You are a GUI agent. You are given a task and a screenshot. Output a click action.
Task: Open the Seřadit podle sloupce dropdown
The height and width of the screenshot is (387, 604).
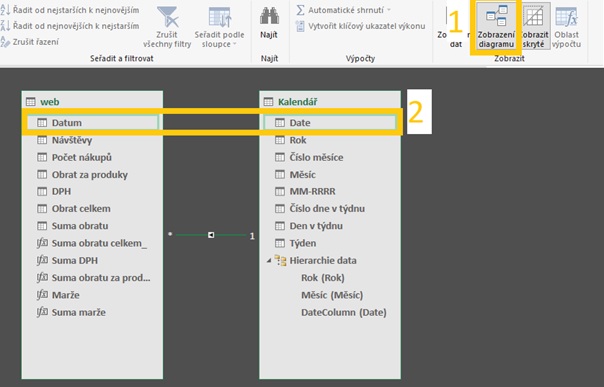coord(219,26)
